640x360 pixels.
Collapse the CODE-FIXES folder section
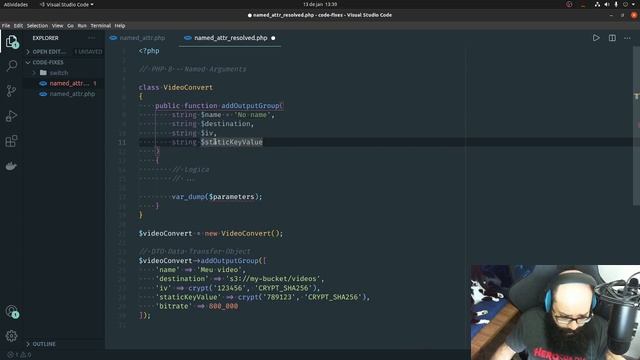28,62
